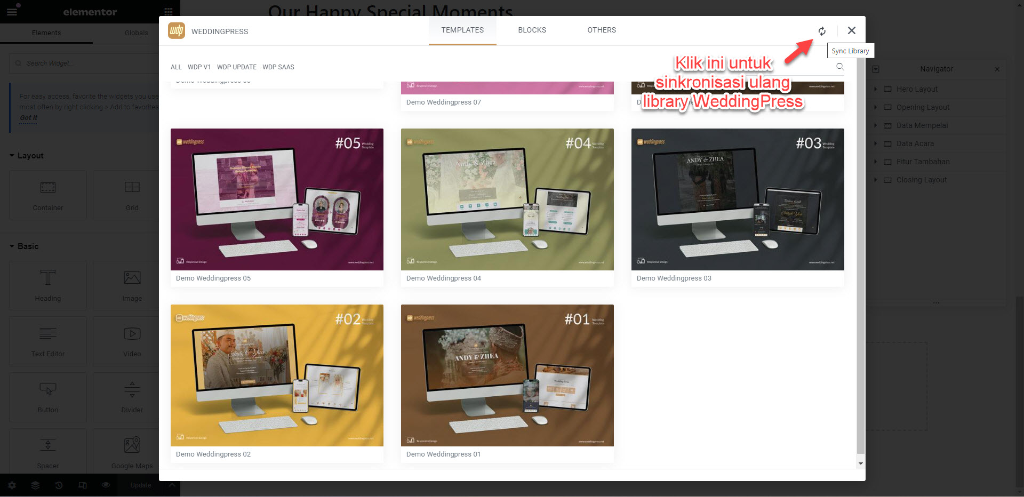Select the Divider widget
The width and height of the screenshot is (1024, 497).
pos(132,398)
